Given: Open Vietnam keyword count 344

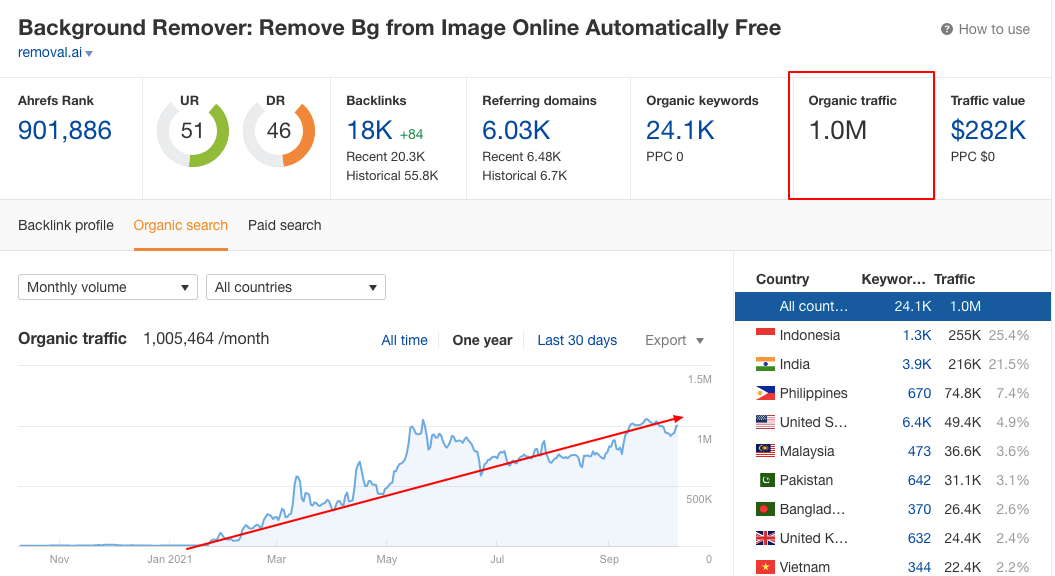Looking at the screenshot, I should pyautogui.click(x=919, y=567).
